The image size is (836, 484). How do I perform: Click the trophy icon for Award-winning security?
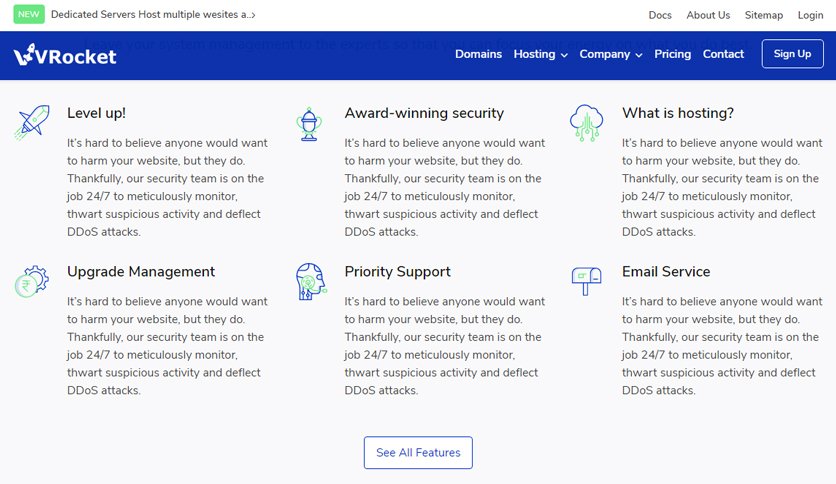309,124
